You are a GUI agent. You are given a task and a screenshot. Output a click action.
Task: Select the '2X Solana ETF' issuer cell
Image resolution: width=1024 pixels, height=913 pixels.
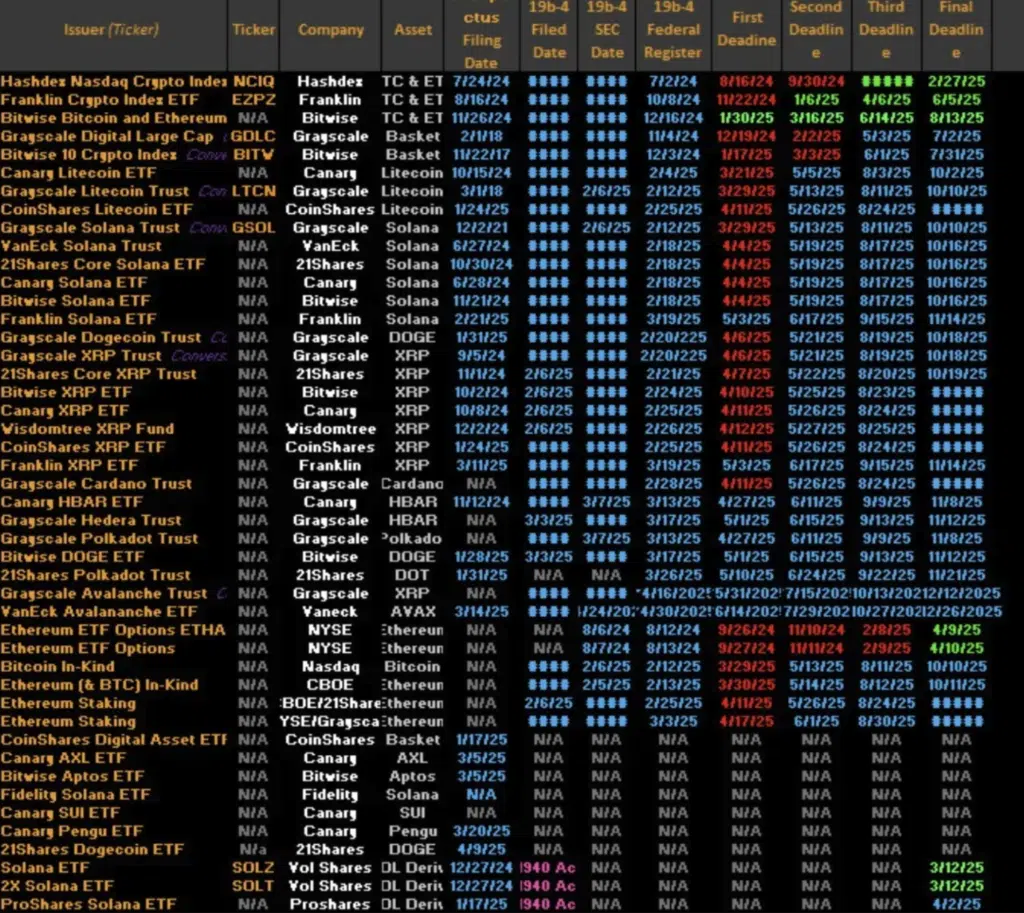click(57, 886)
